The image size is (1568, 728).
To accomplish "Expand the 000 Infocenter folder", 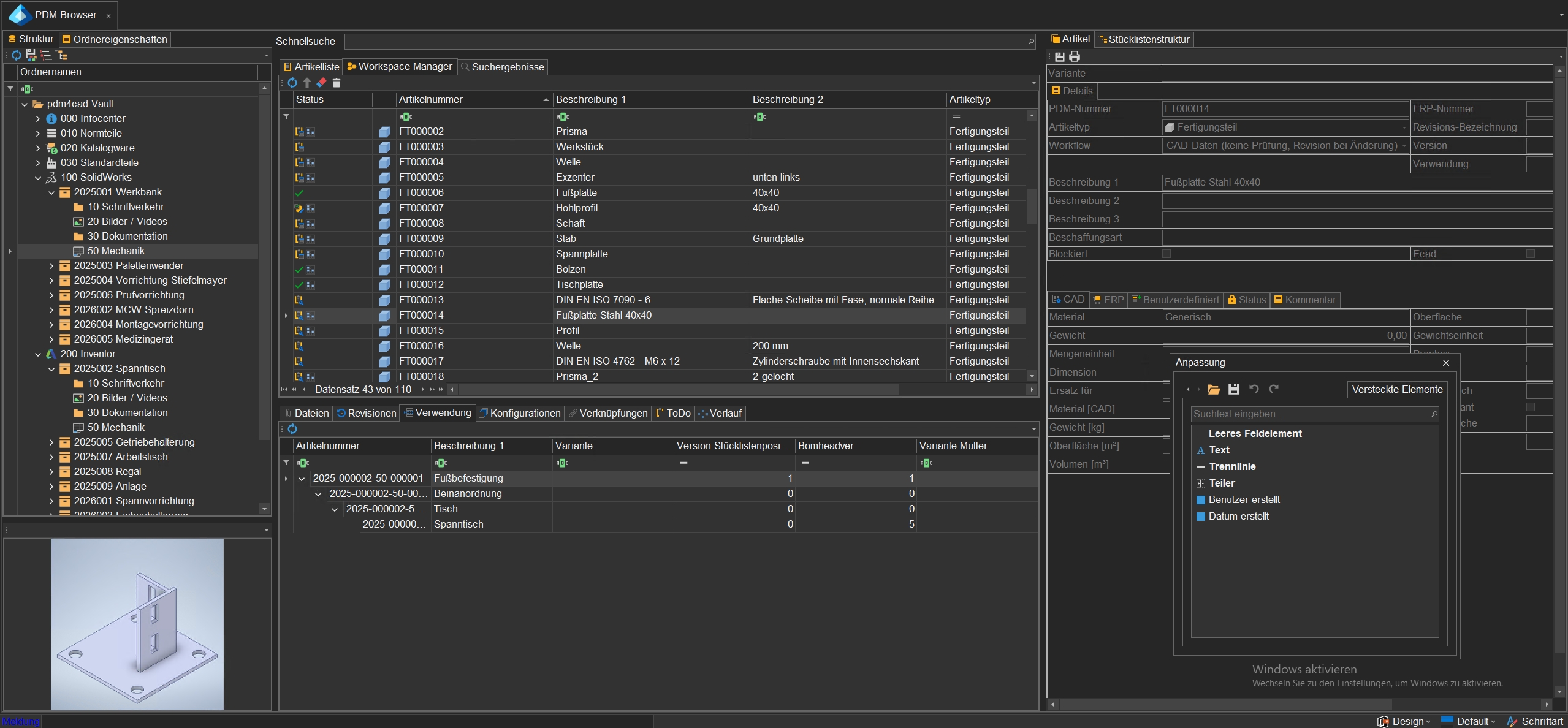I will coord(38,119).
